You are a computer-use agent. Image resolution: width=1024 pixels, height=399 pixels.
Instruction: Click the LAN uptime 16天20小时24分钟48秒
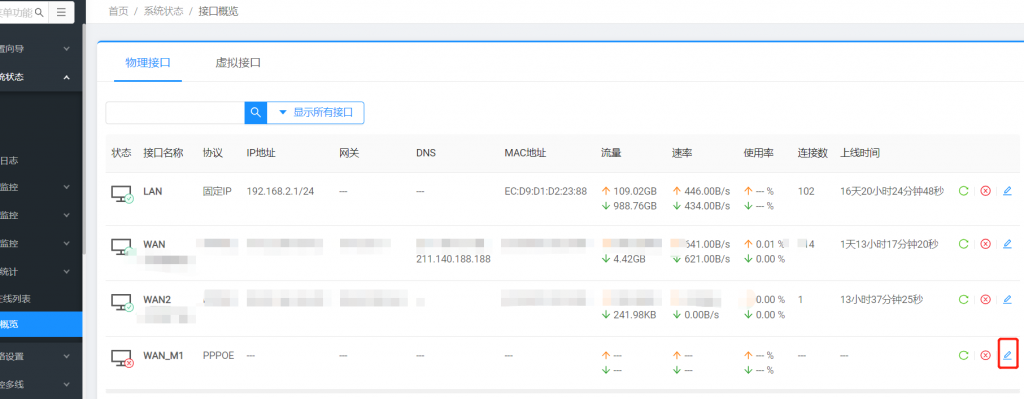892,191
